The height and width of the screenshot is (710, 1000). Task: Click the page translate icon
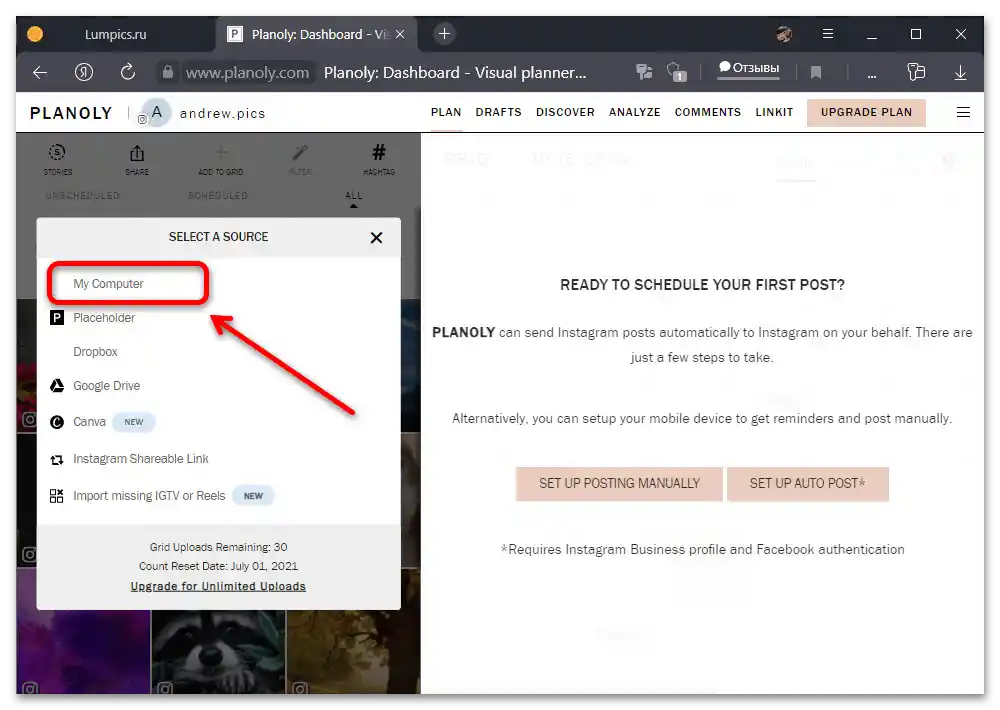644,72
